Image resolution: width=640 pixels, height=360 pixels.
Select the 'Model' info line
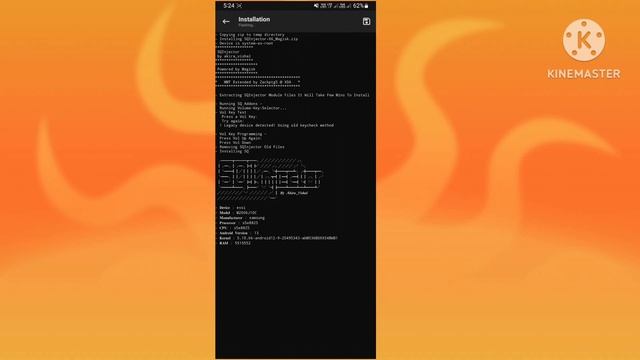click(237, 213)
